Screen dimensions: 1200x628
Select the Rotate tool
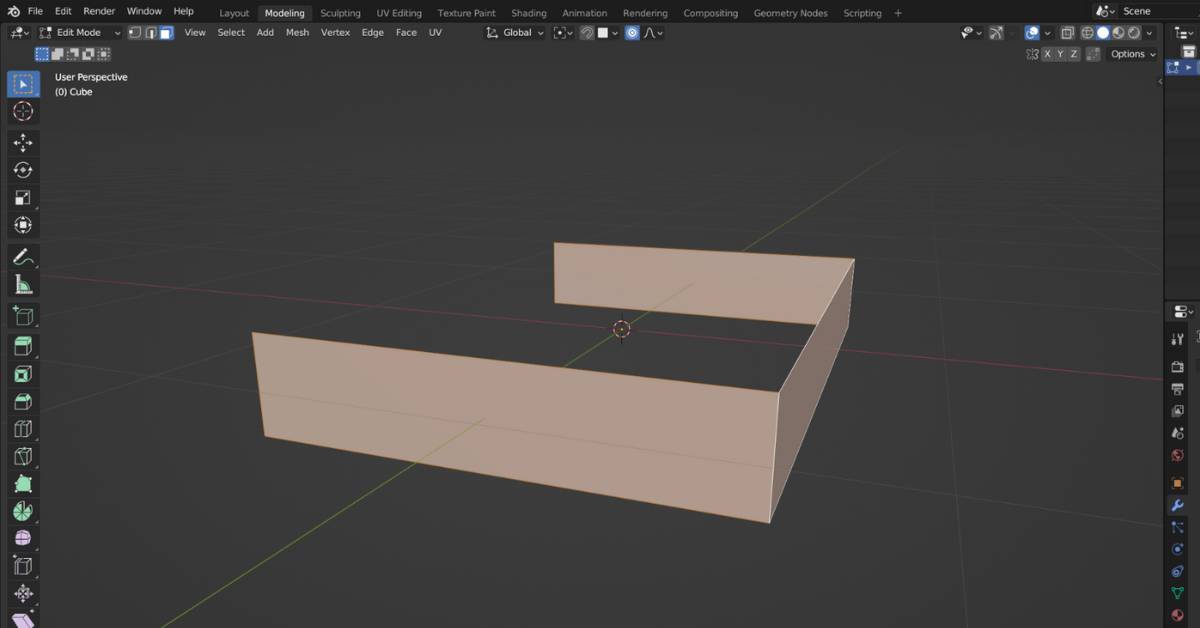coord(23,169)
